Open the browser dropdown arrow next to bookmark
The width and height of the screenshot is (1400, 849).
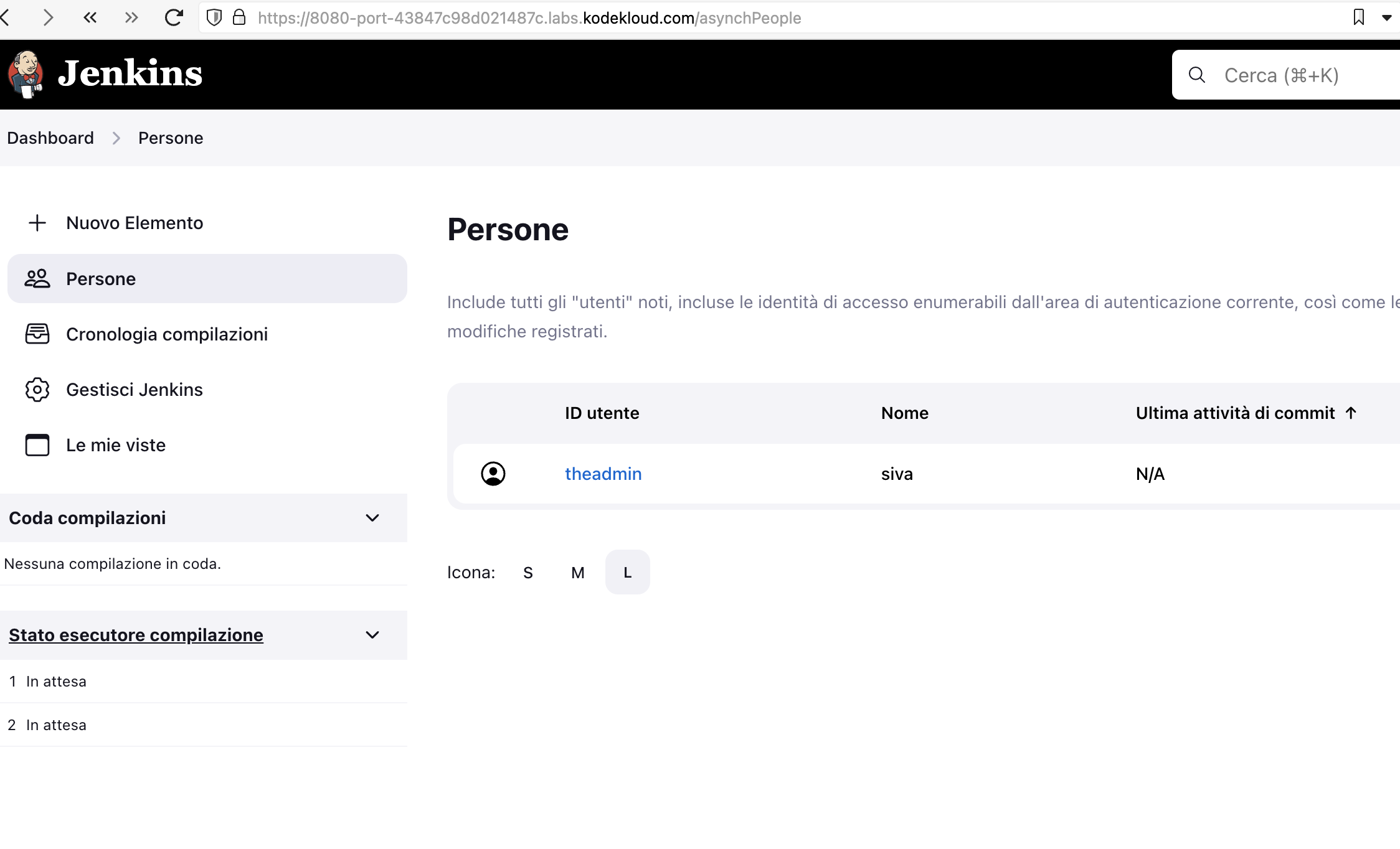pyautogui.click(x=1387, y=17)
